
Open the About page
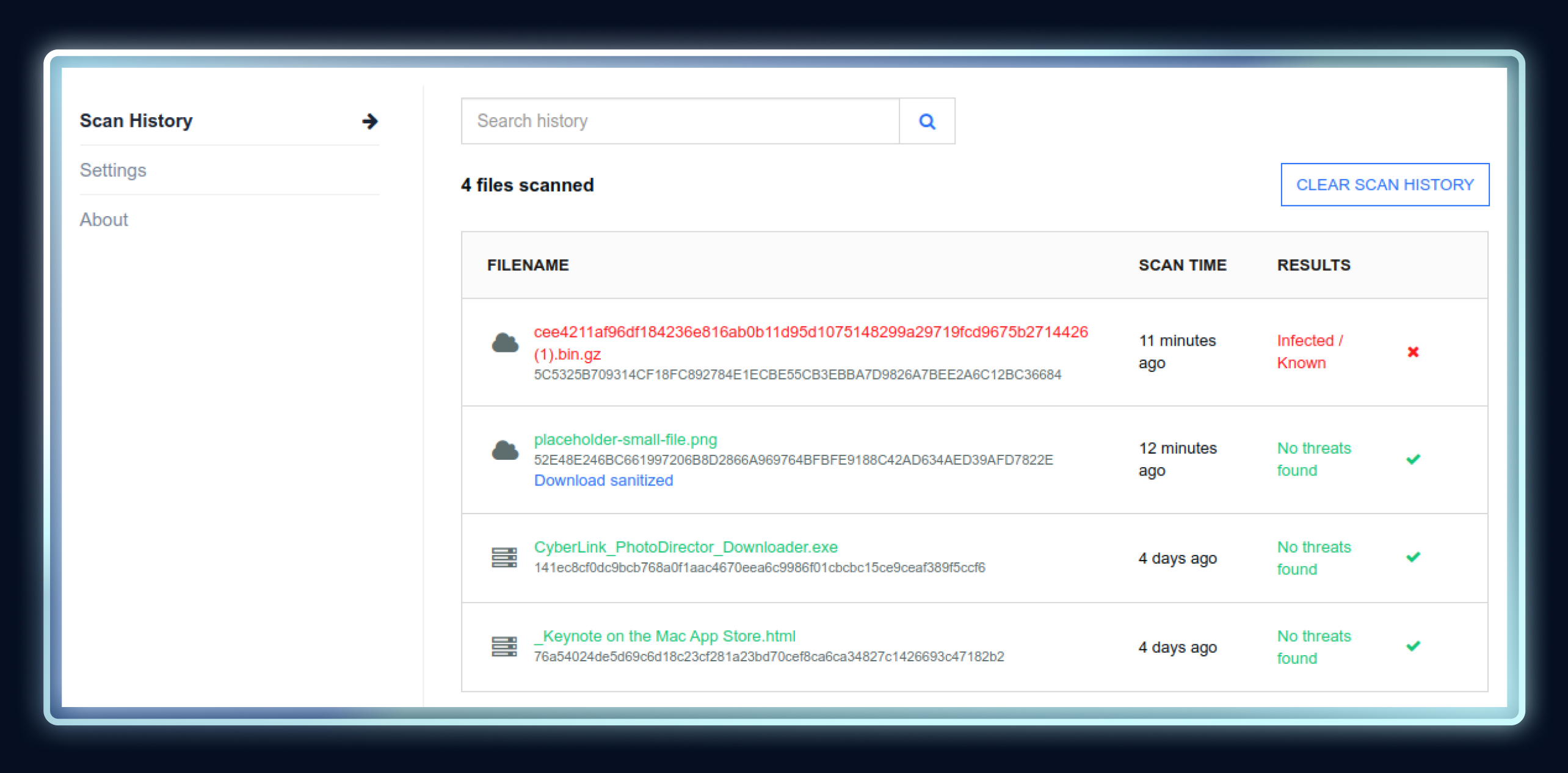point(104,220)
